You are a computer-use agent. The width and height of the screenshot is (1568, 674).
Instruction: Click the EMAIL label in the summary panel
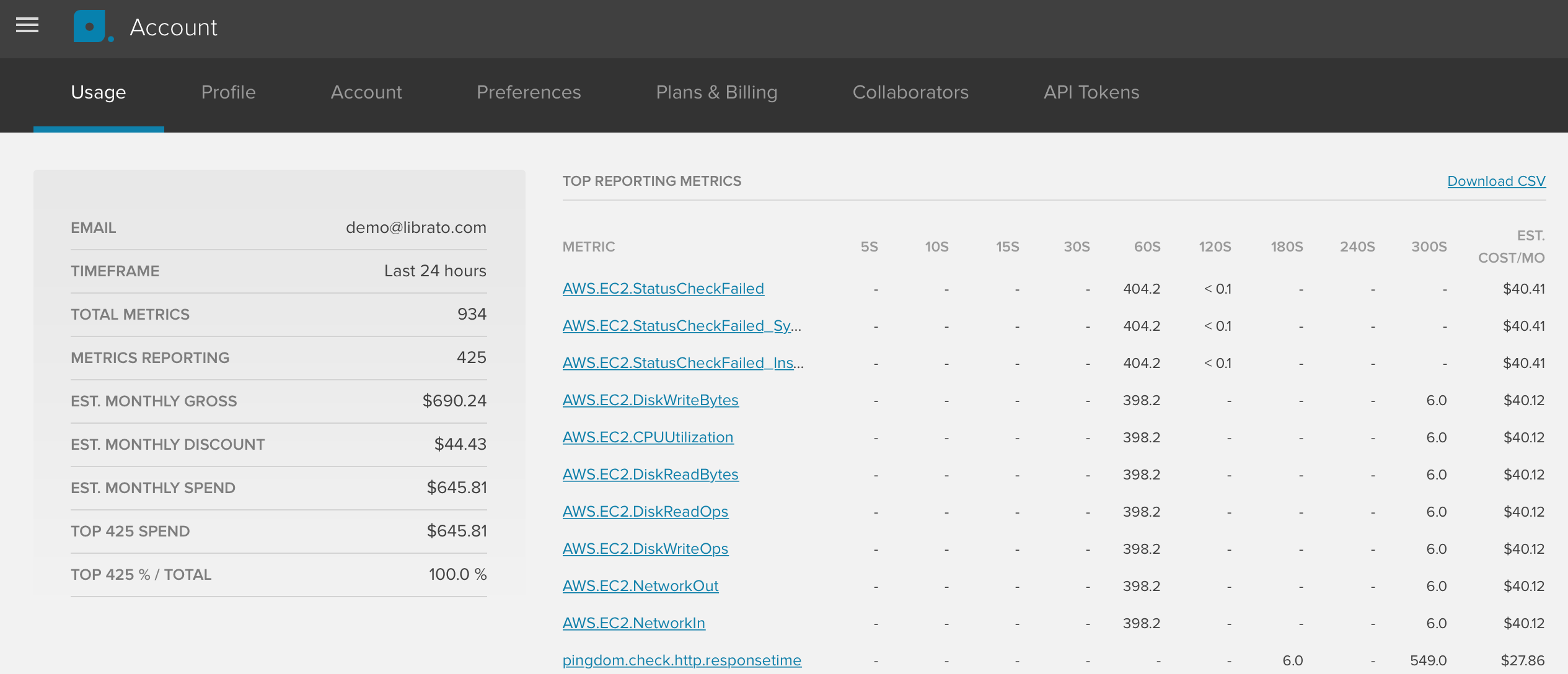pyautogui.click(x=94, y=228)
